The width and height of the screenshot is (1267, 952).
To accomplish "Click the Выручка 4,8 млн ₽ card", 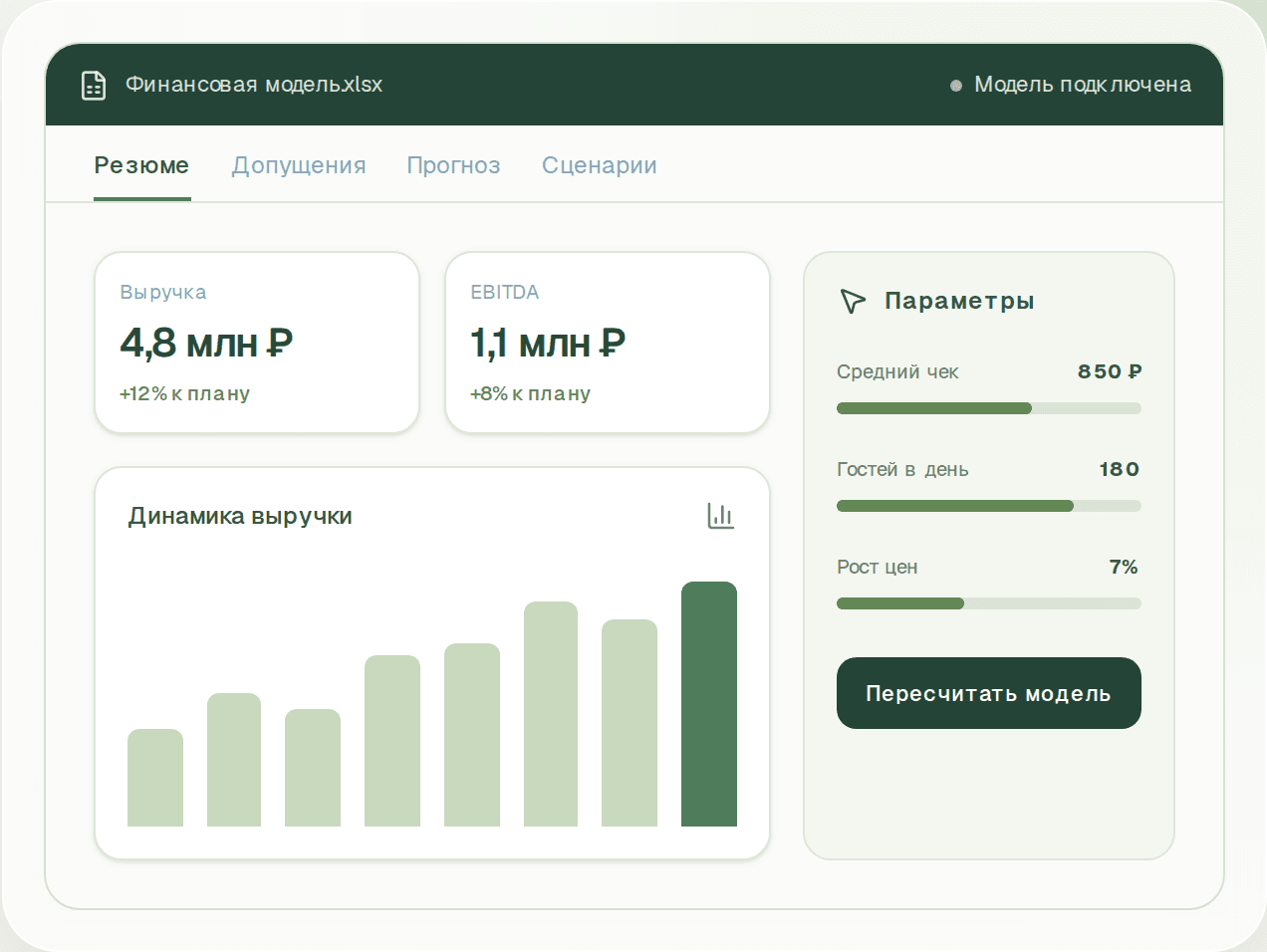I will pyautogui.click(x=257, y=343).
